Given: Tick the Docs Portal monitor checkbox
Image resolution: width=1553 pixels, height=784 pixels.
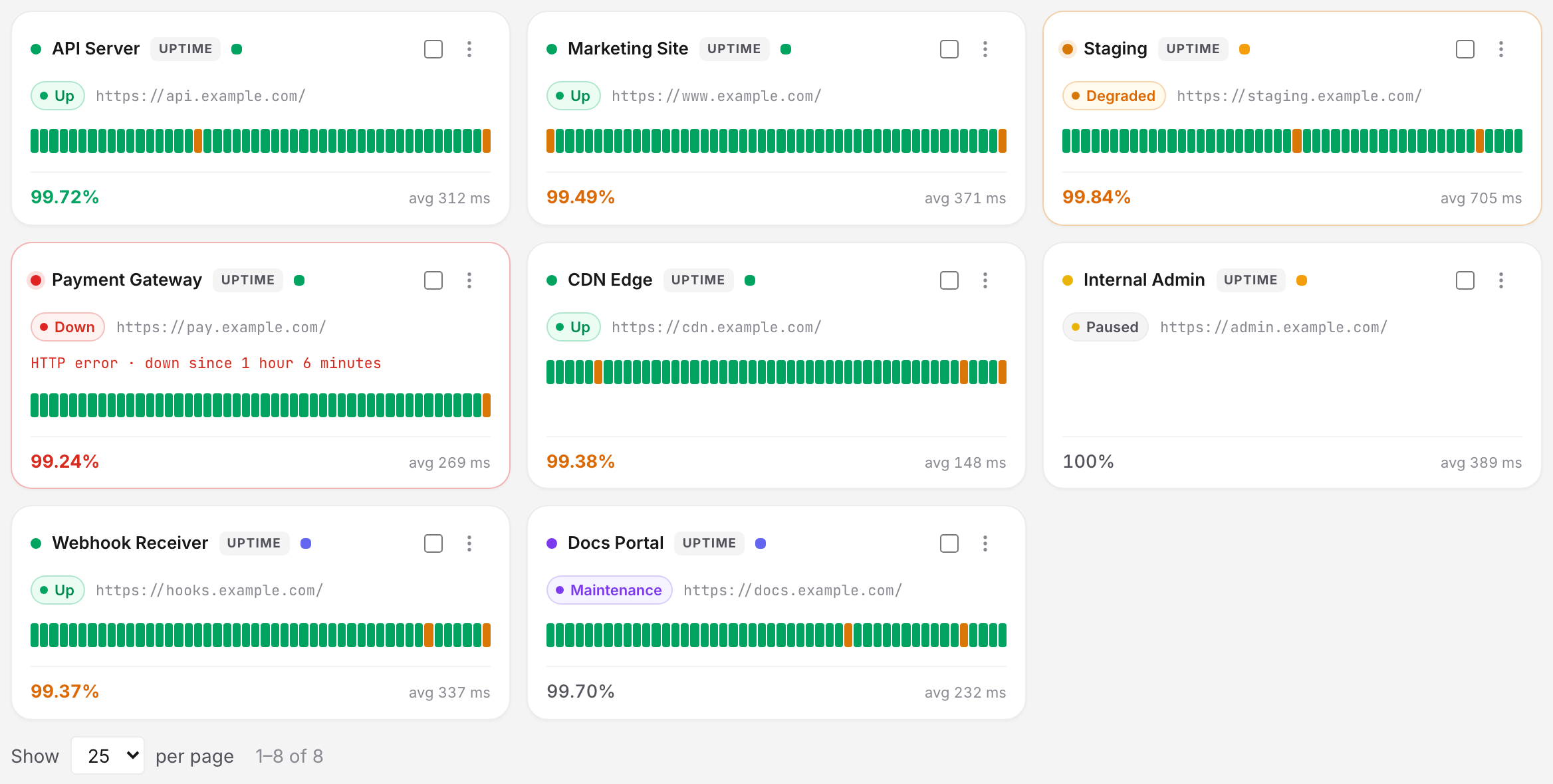Looking at the screenshot, I should click(949, 543).
